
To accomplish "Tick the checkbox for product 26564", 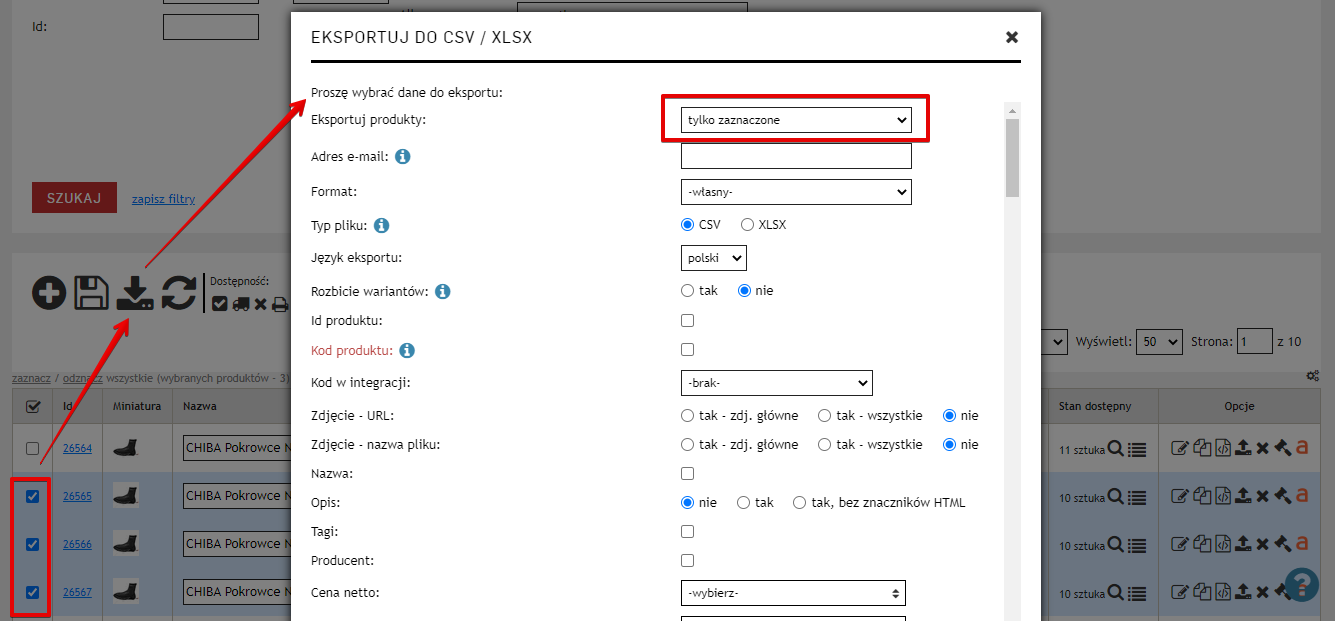I will point(33,449).
